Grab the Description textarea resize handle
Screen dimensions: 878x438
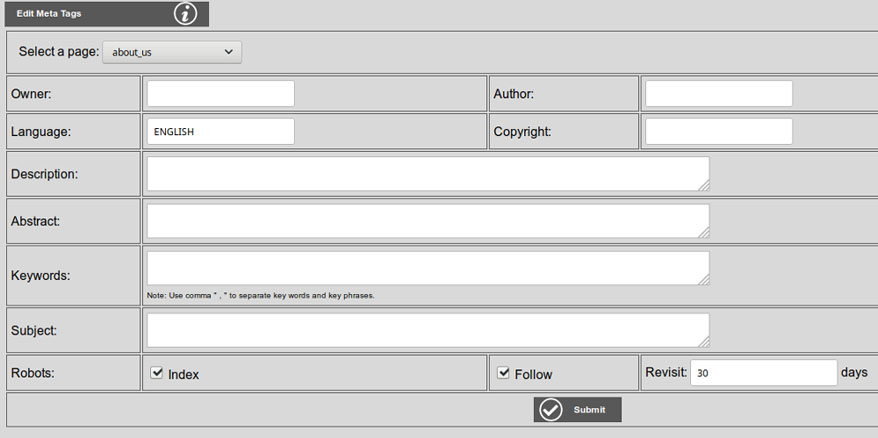click(x=704, y=185)
